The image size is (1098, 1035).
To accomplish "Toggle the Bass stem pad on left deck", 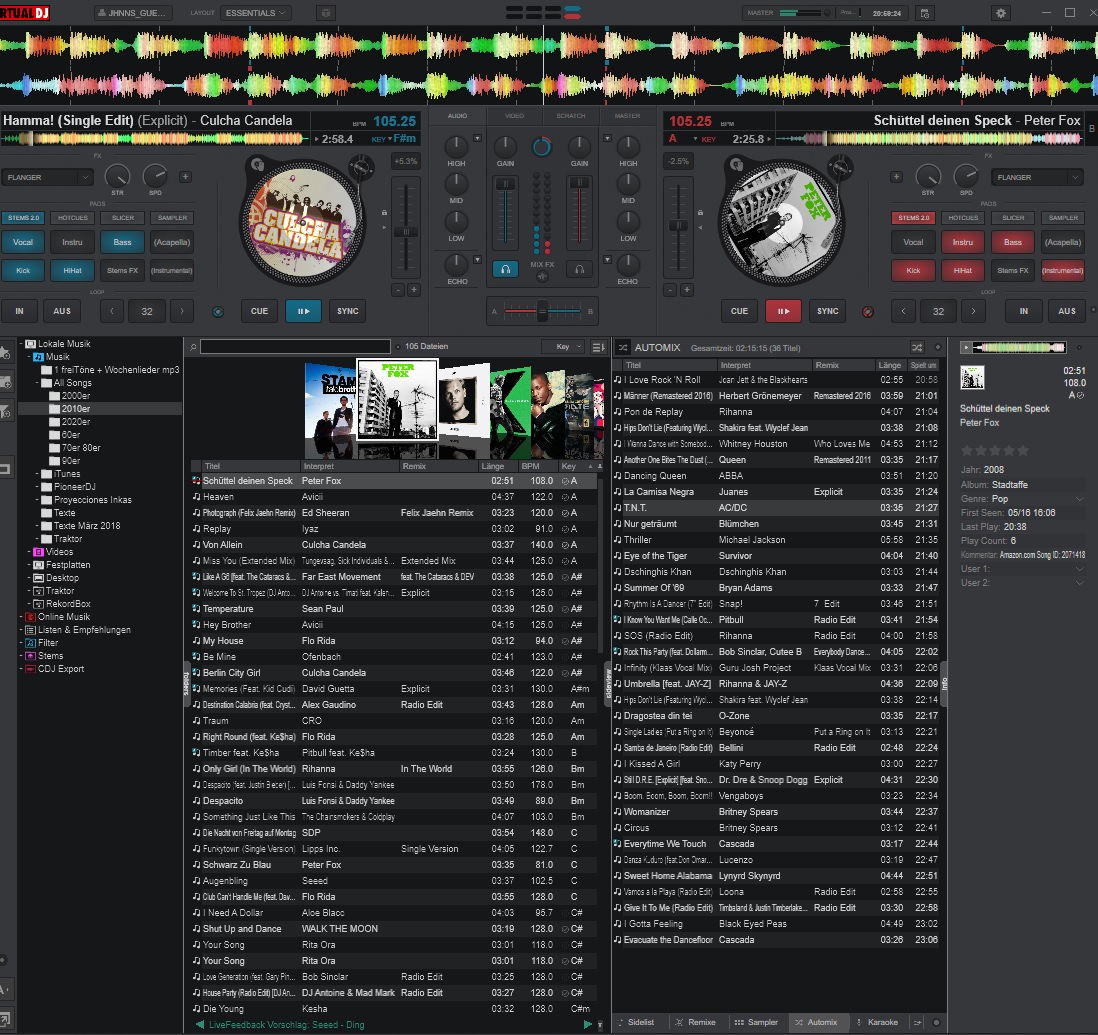I will [x=123, y=242].
